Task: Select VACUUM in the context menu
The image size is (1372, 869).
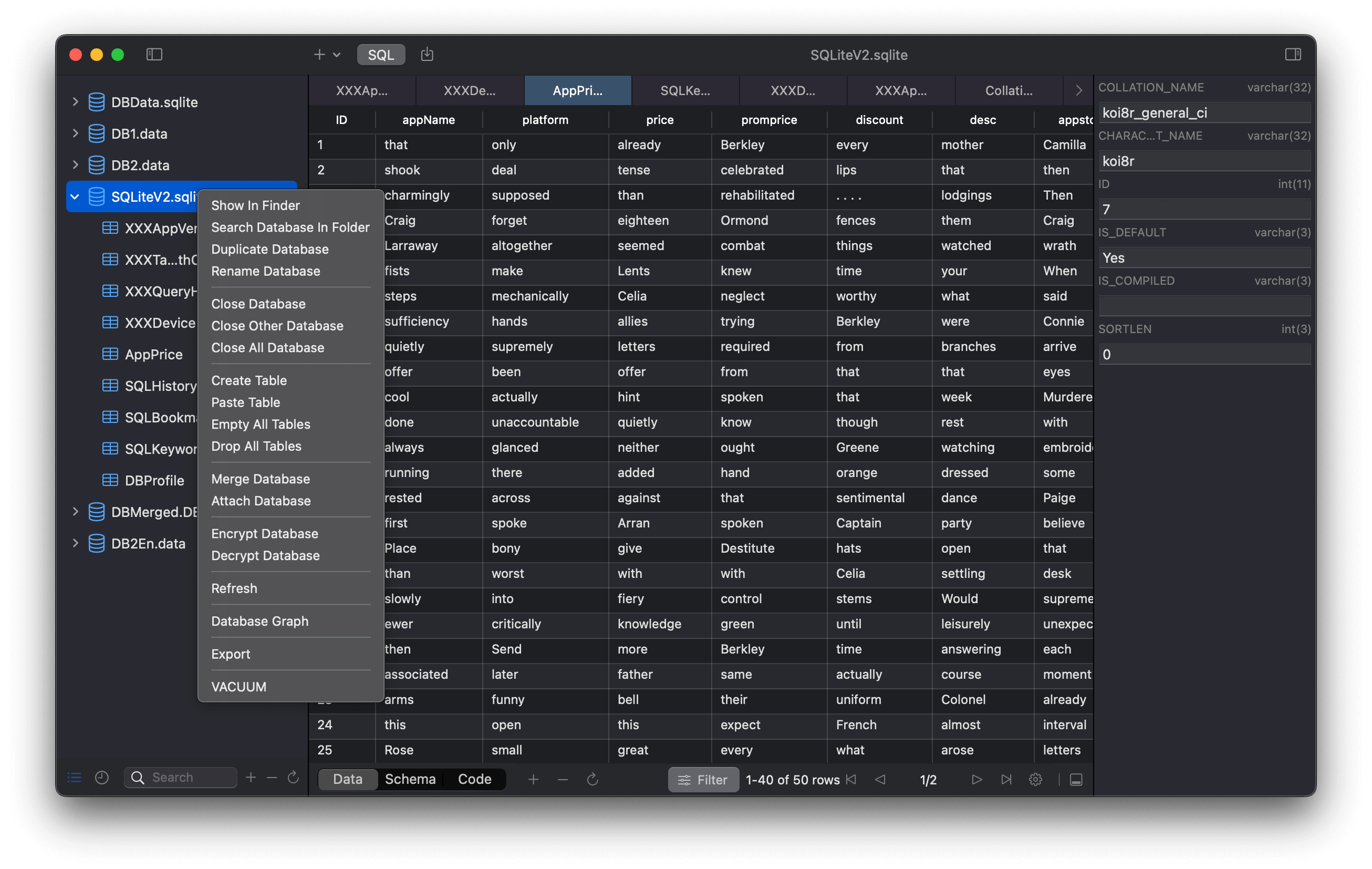Action: click(x=238, y=687)
